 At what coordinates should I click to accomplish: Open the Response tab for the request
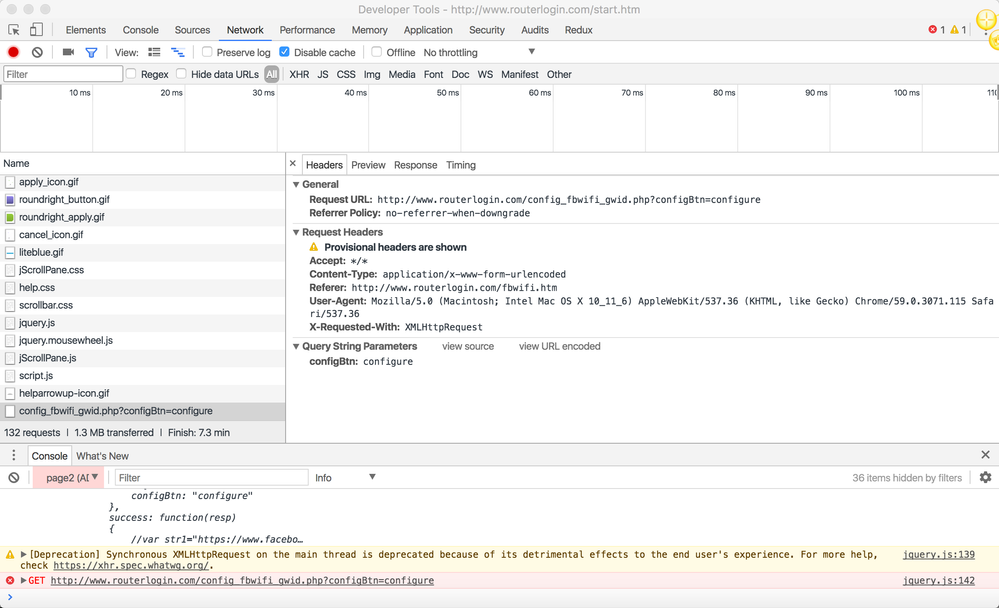(x=415, y=165)
